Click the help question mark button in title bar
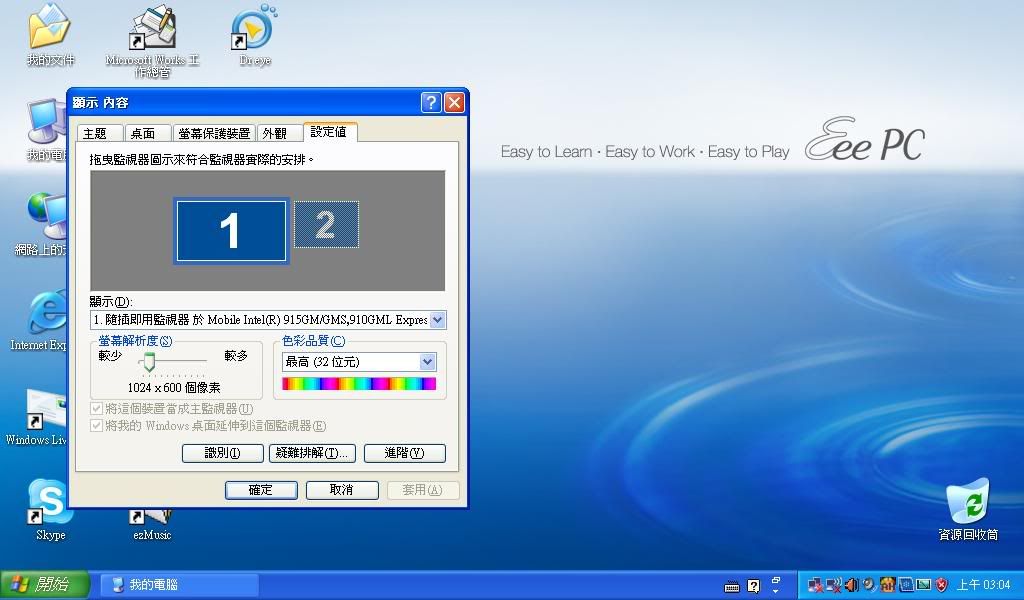Viewport: 1024px width, 600px height. point(431,102)
